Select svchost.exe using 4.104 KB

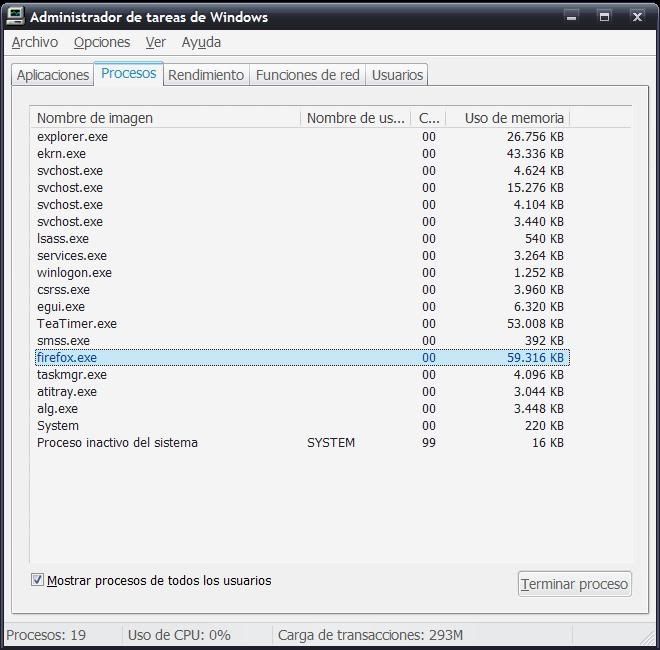[x=302, y=205]
